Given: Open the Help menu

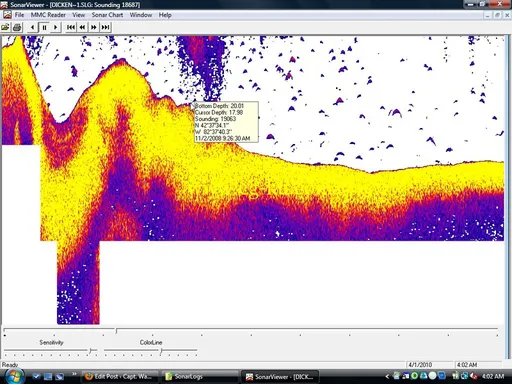Looking at the screenshot, I should [165, 15].
